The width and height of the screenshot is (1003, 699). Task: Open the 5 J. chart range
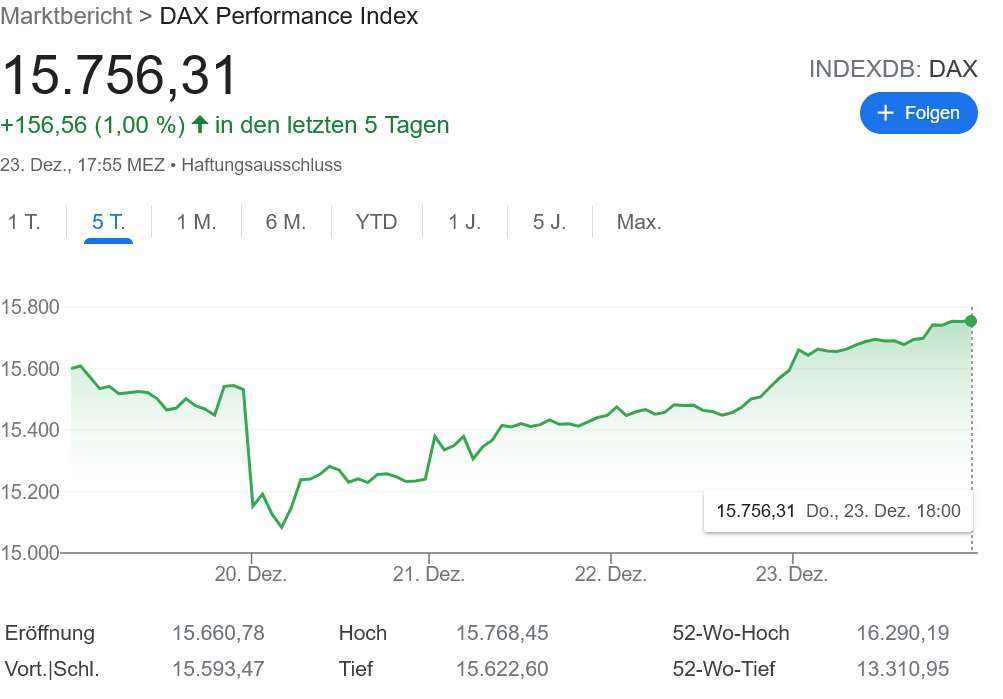(x=549, y=222)
